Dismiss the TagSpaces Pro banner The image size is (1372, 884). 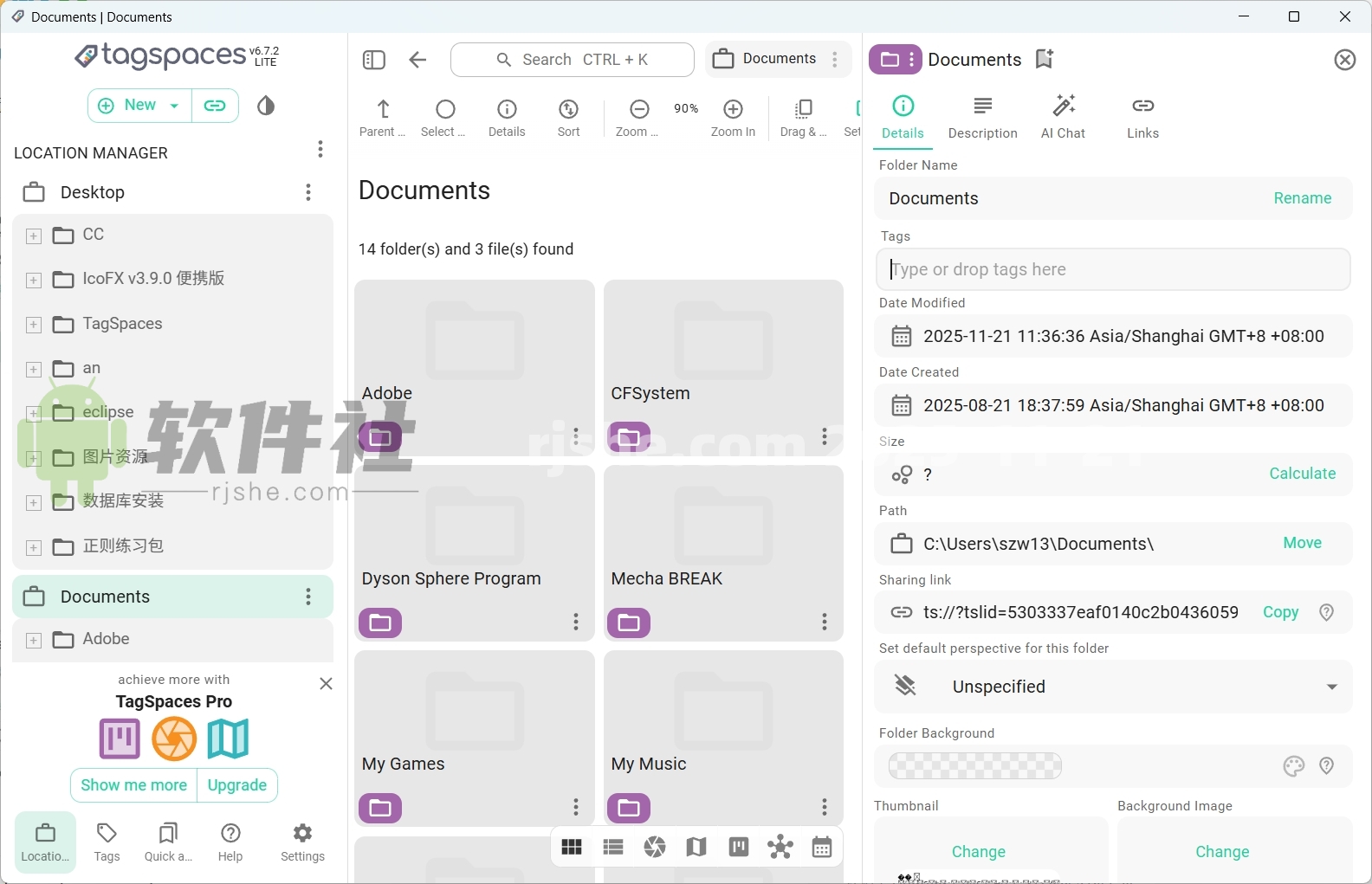click(x=326, y=684)
